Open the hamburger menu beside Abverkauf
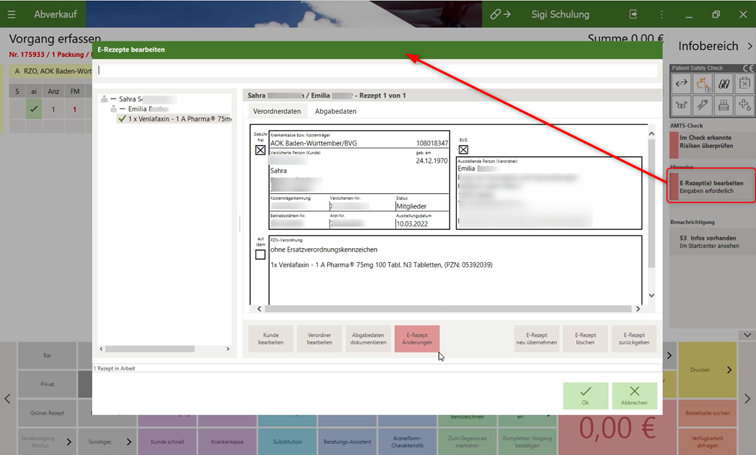 point(12,14)
